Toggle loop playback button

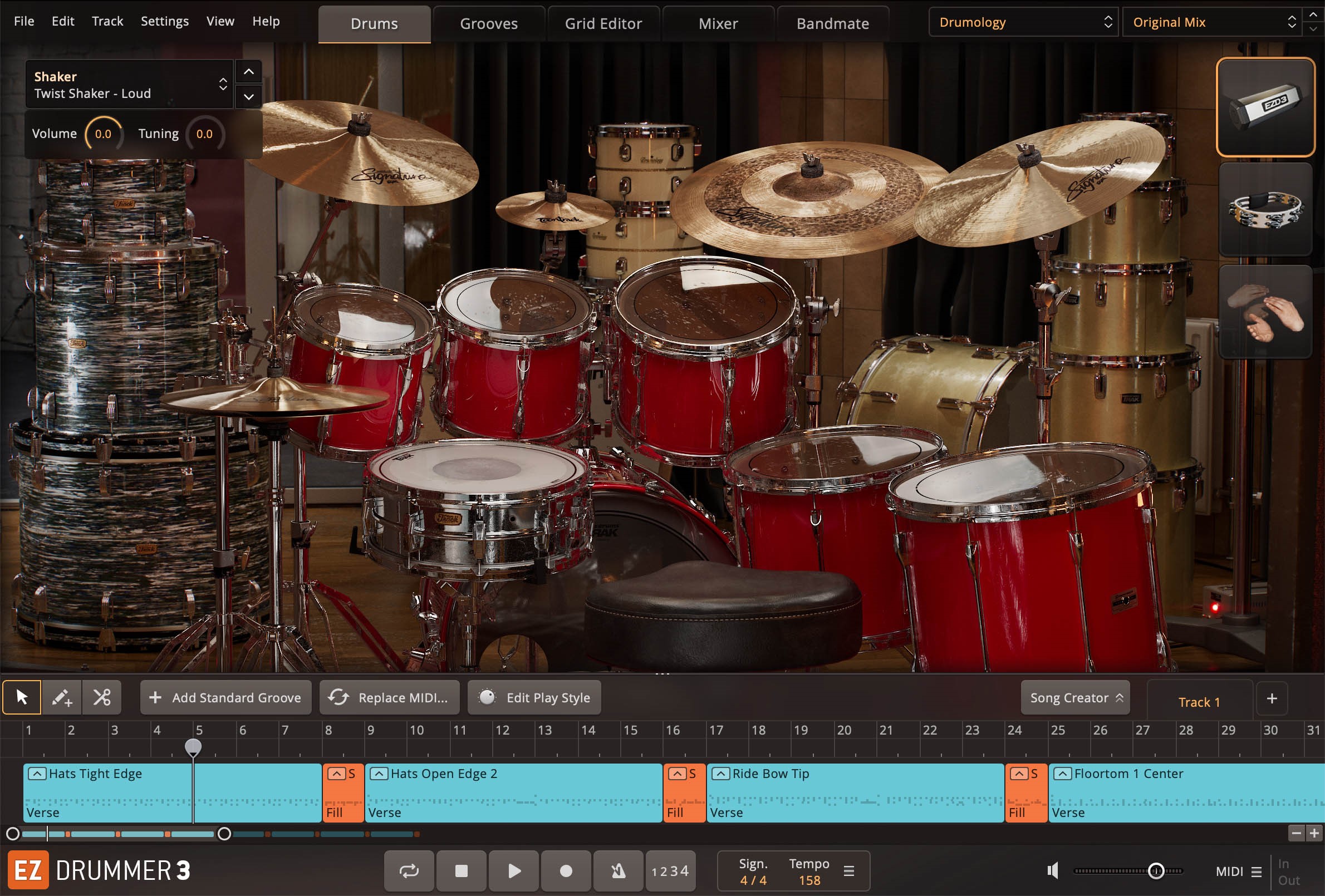click(x=409, y=871)
